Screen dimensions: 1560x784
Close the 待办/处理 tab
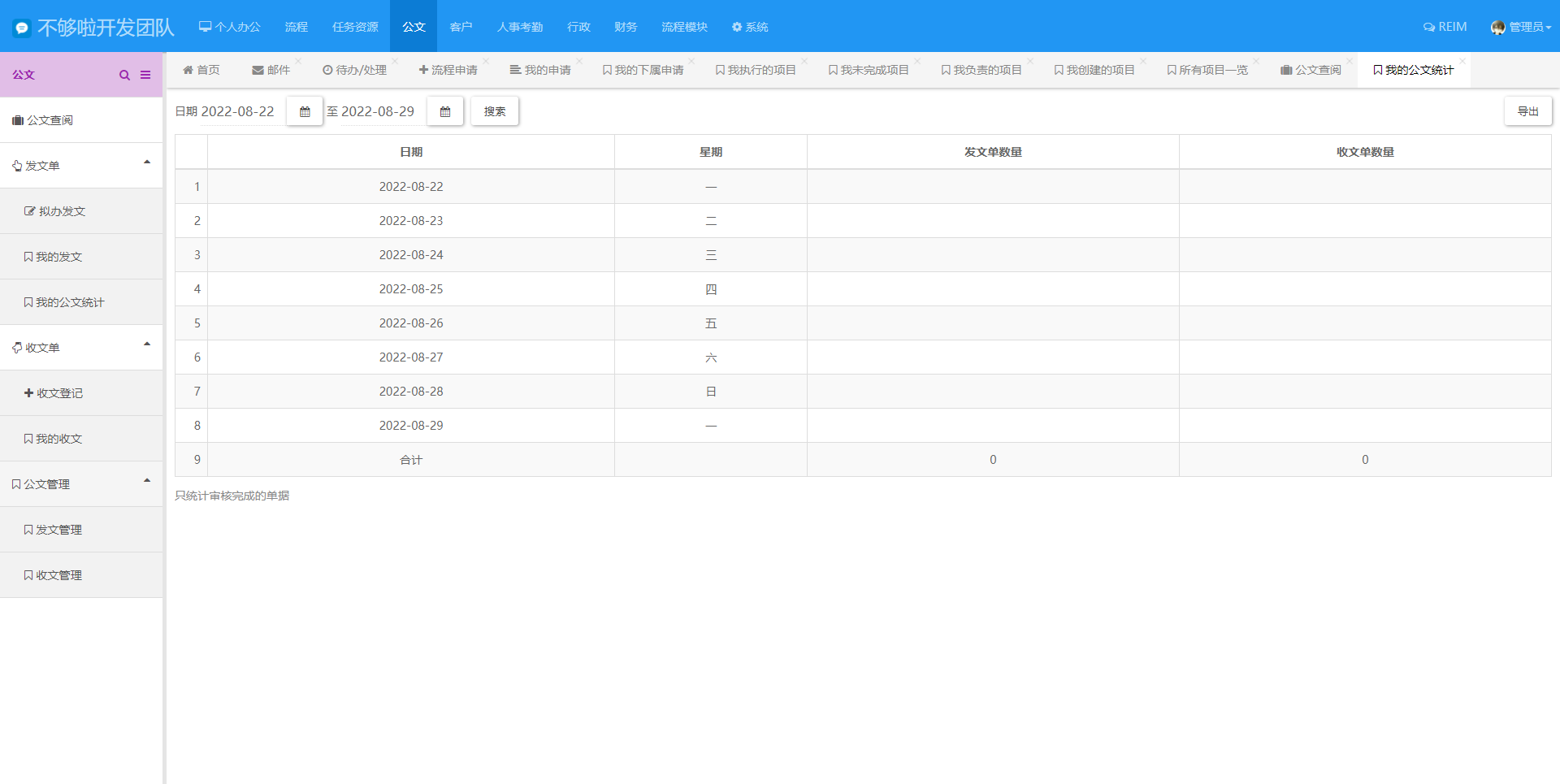[395, 61]
